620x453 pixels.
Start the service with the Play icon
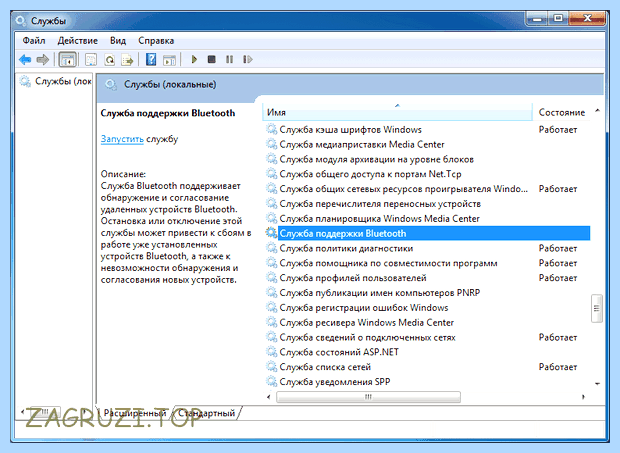pyautogui.click(x=194, y=59)
